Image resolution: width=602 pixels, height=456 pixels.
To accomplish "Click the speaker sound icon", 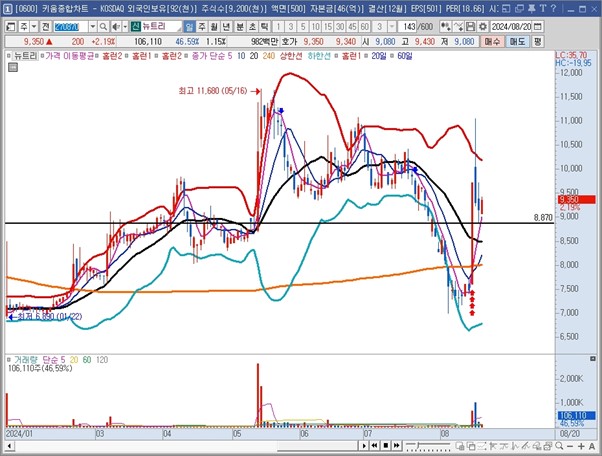I will 116,26.
